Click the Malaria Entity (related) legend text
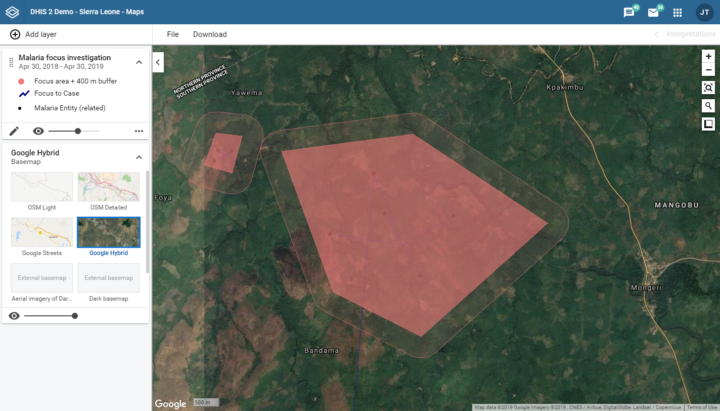The image size is (720, 411). click(70, 108)
